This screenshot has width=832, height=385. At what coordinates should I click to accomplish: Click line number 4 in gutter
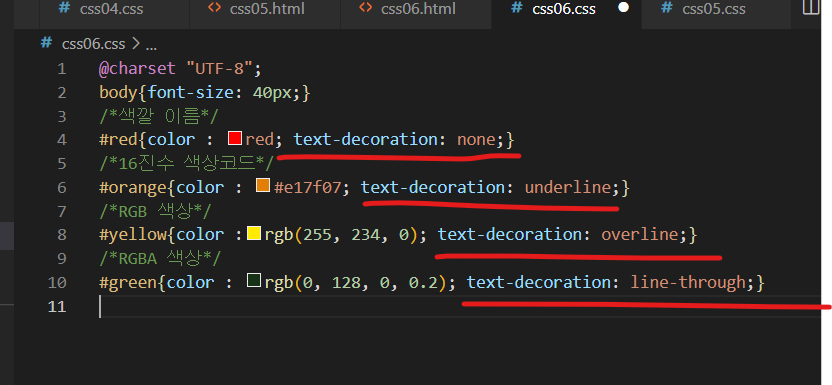(x=62, y=140)
